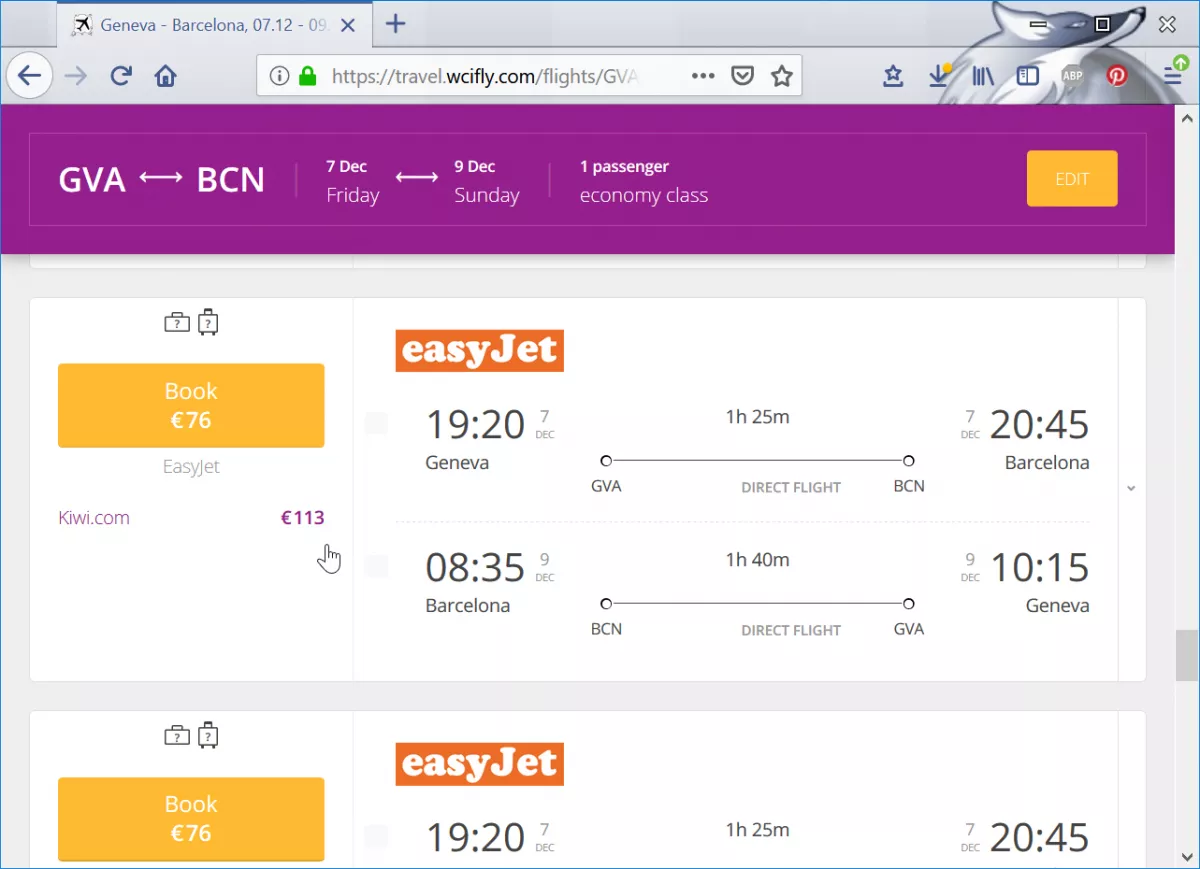
Task: Open page actions three-dot menu
Action: 703,76
